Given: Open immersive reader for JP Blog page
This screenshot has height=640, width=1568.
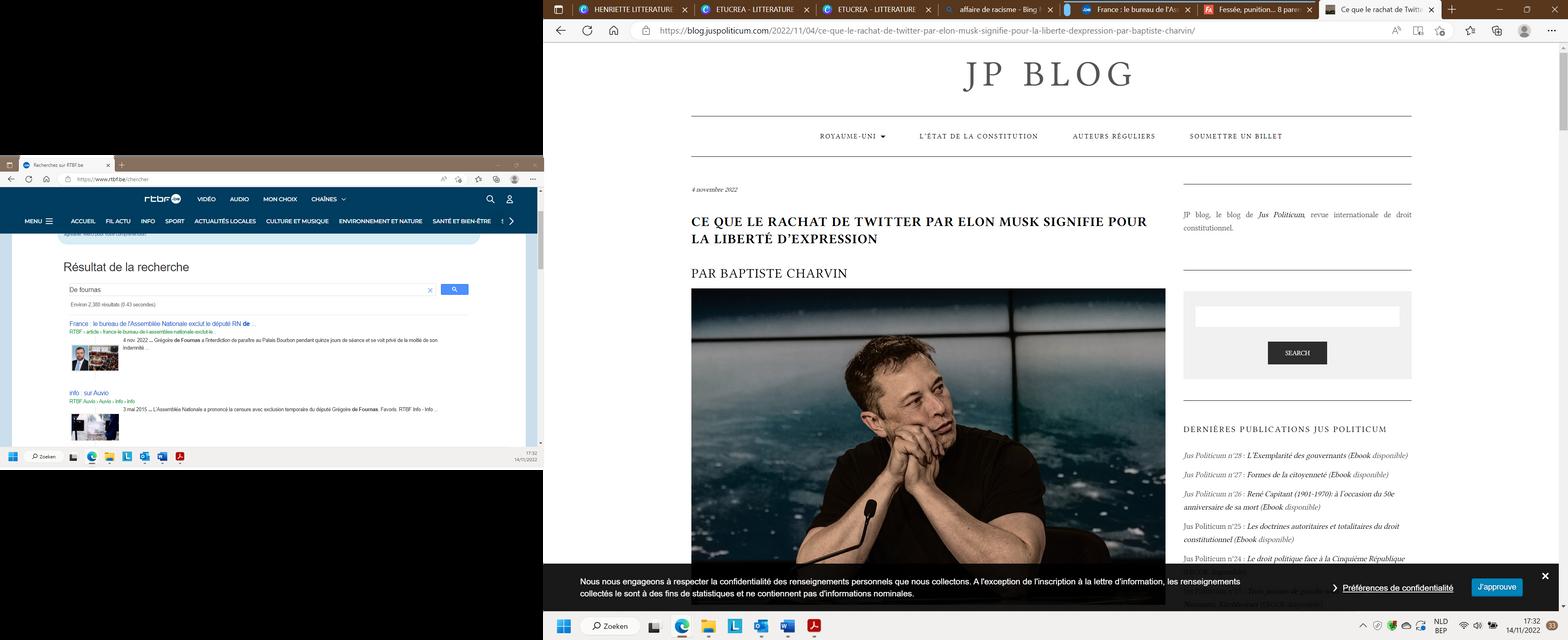Looking at the screenshot, I should point(1418,30).
